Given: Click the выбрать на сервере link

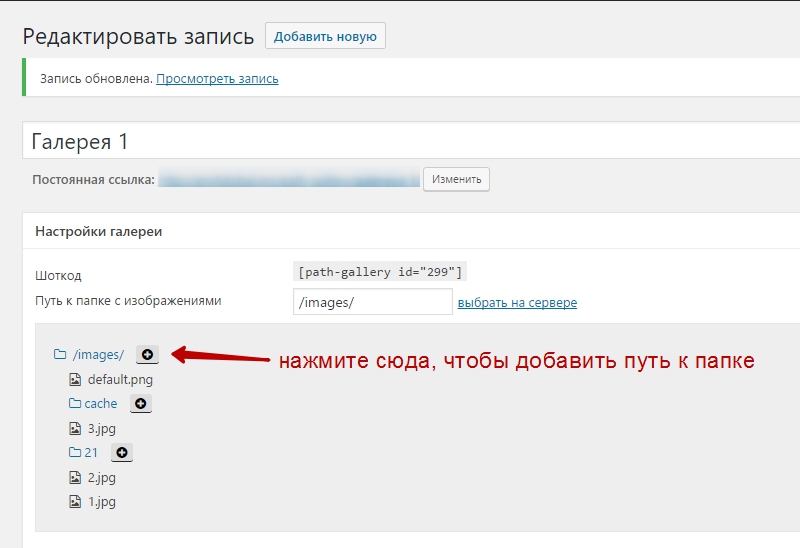Looking at the screenshot, I should tap(517, 303).
